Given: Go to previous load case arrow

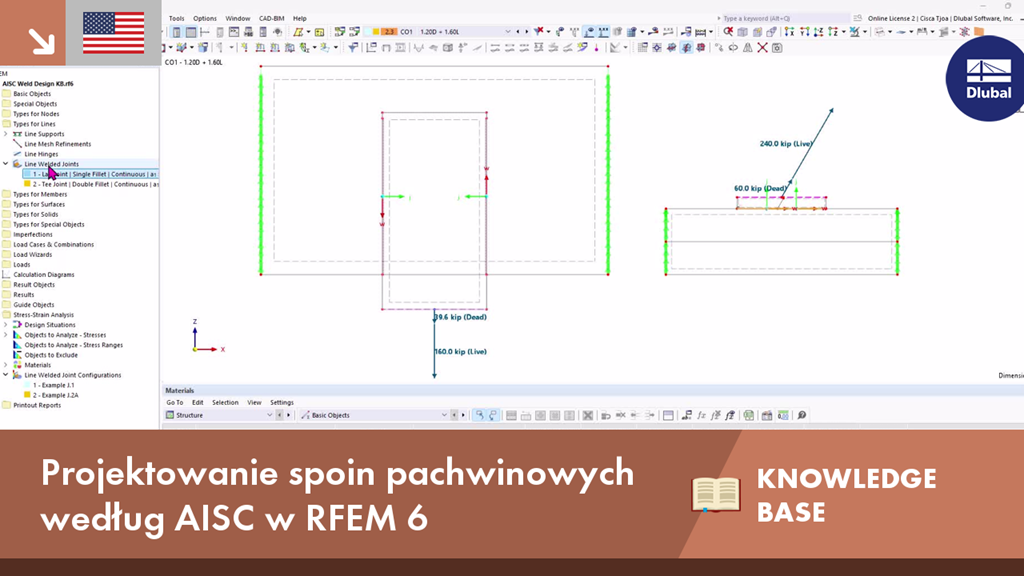Looking at the screenshot, I should [x=518, y=31].
